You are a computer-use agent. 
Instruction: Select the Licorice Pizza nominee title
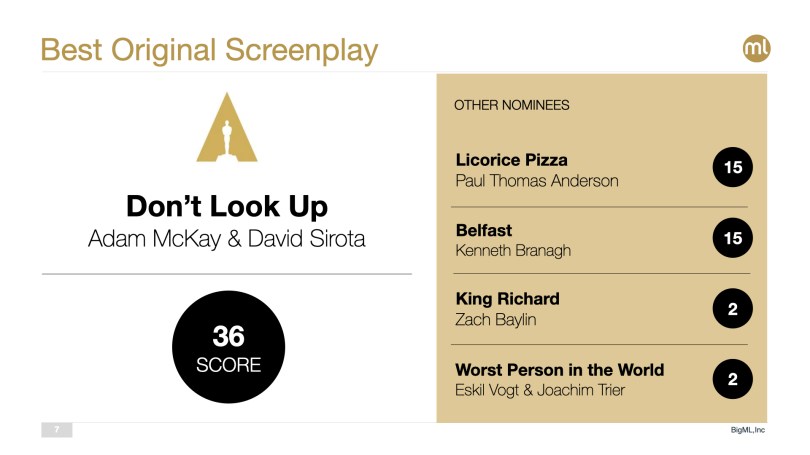point(511,160)
